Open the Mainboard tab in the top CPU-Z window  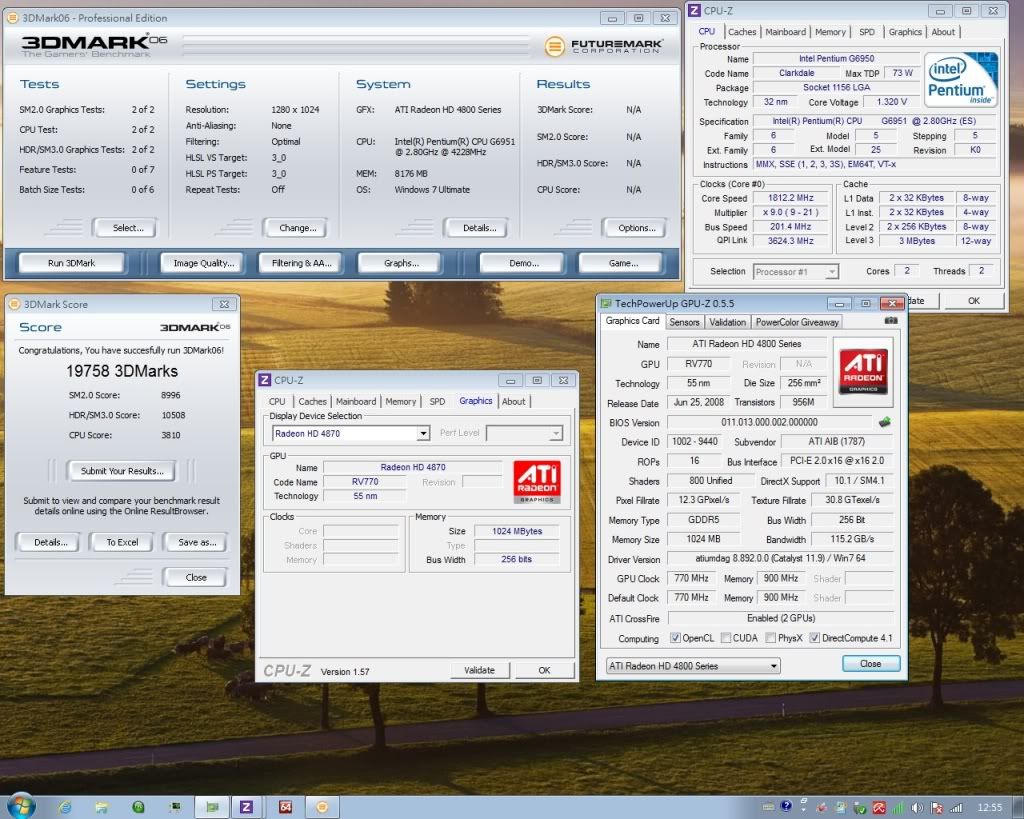(x=785, y=32)
